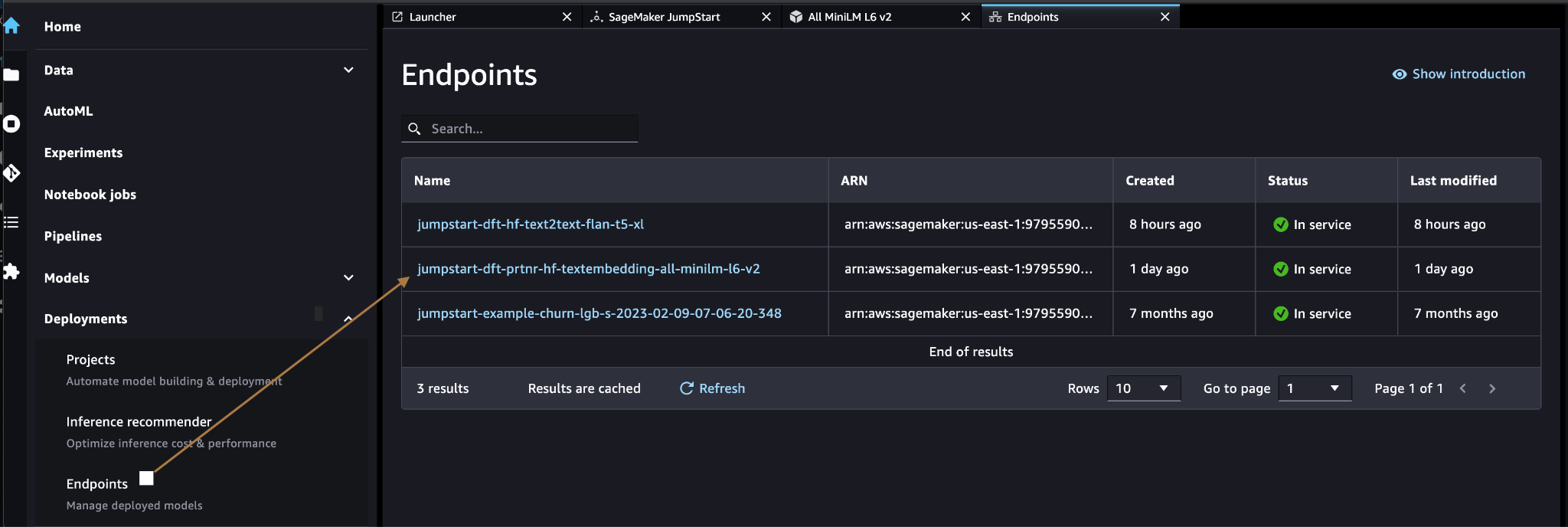Open the textembedding-all-minilm-l6-v2 endpoint

(x=589, y=269)
